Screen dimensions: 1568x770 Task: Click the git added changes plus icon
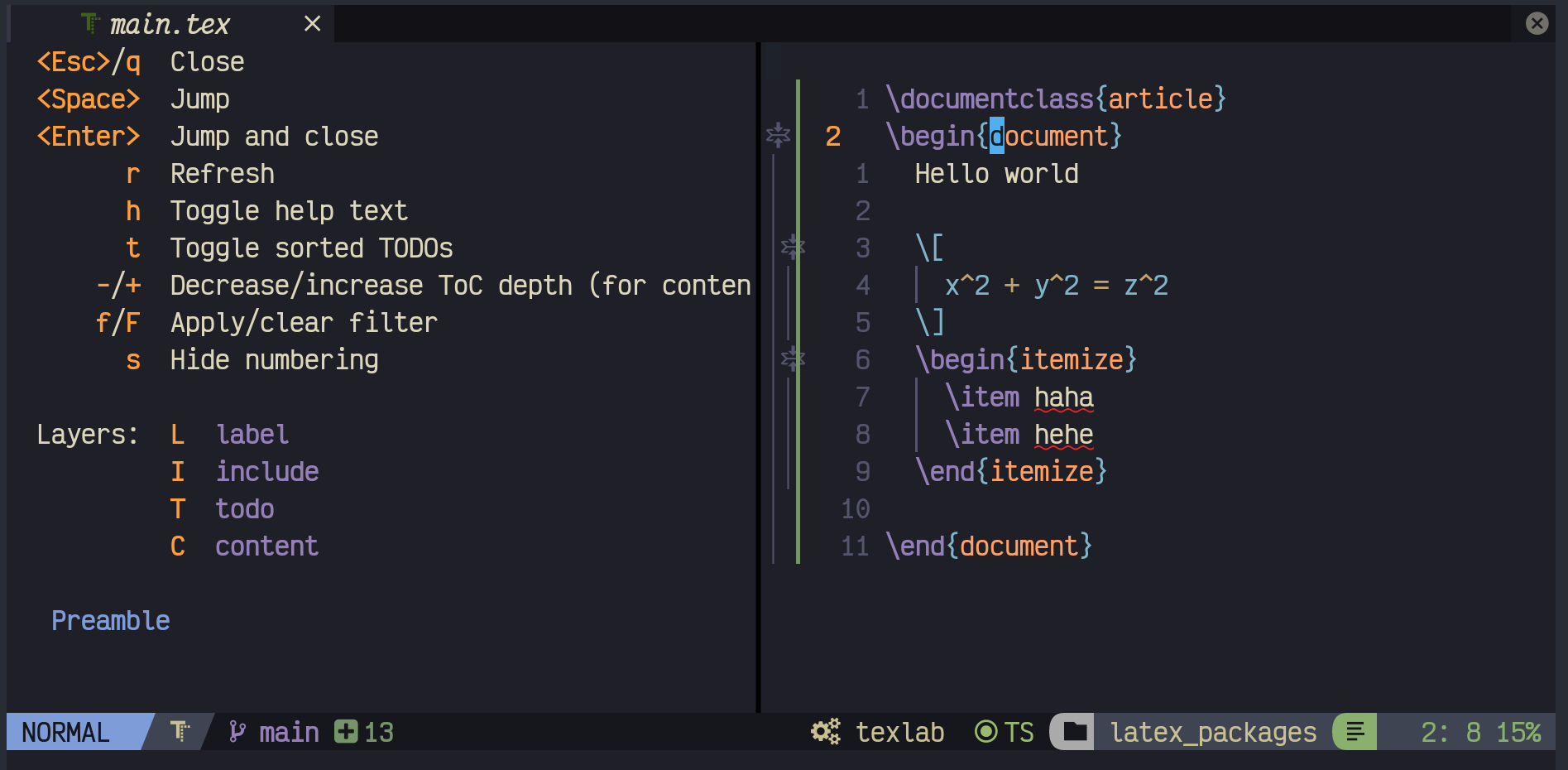[x=346, y=731]
